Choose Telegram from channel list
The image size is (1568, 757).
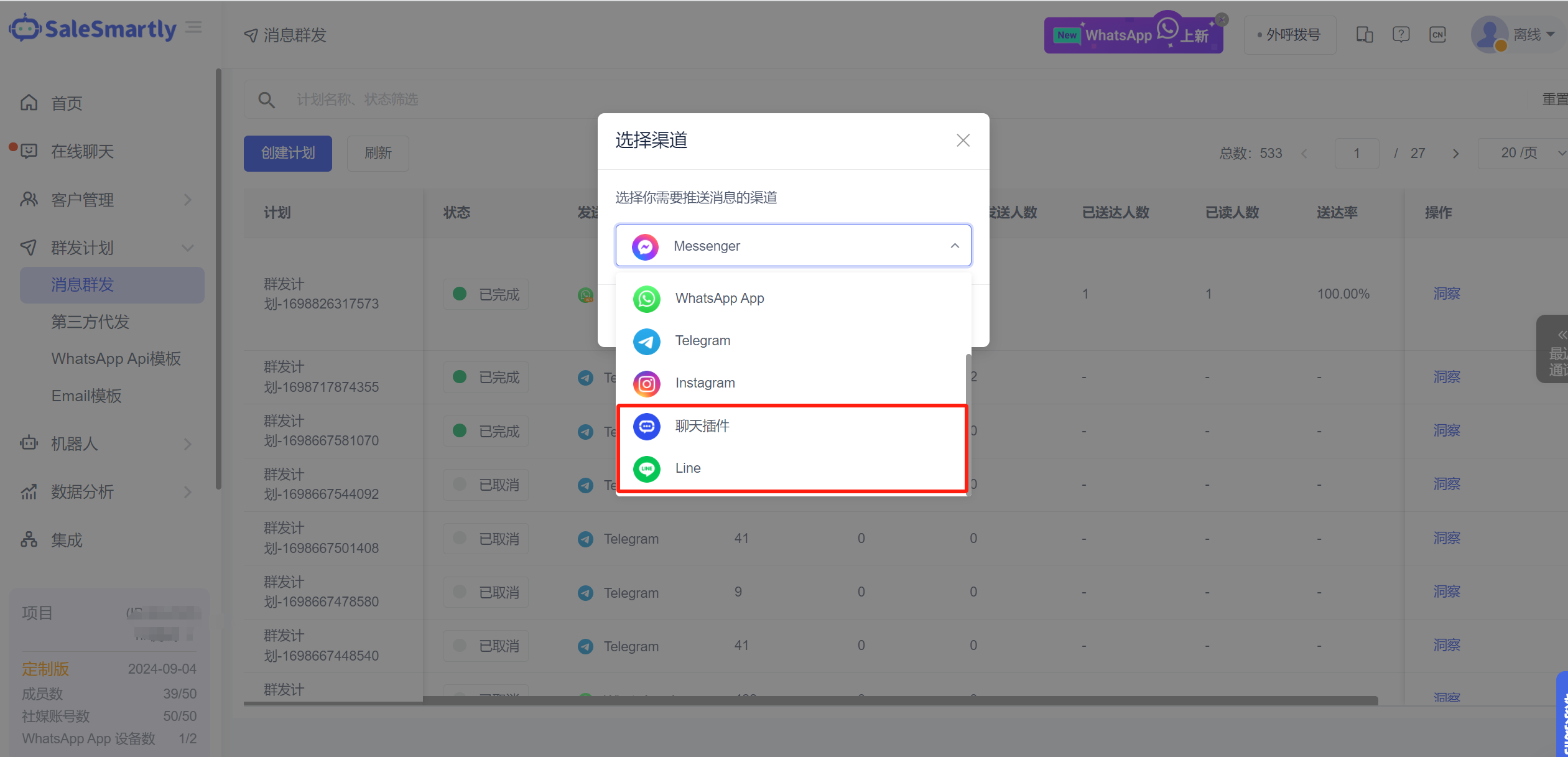(x=702, y=341)
